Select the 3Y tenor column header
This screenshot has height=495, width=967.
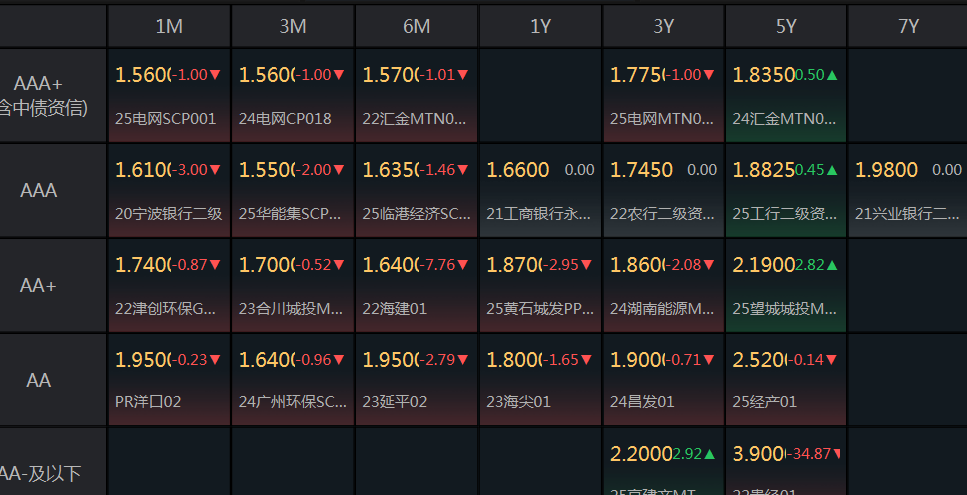pyautogui.click(x=663, y=26)
